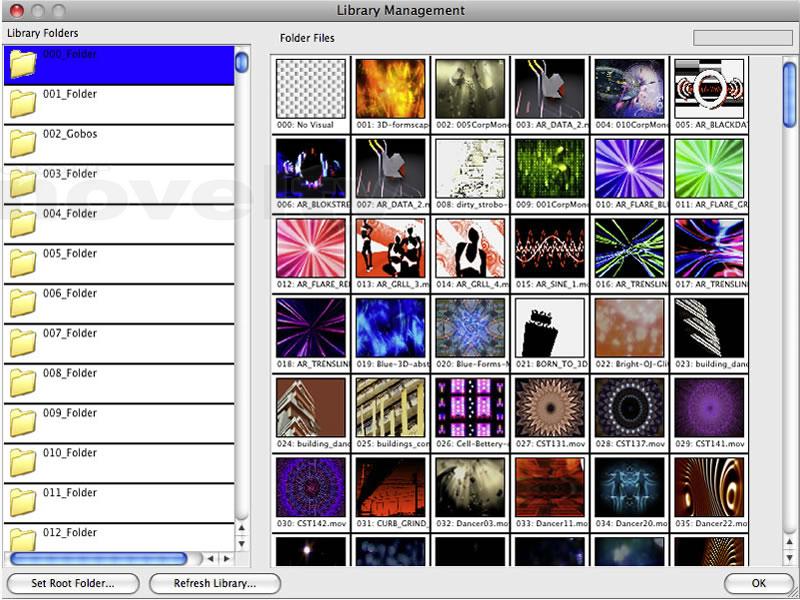This screenshot has height=600, width=800.
Task: Click the 015: AR_SINE_1 waveform thumbnail
Action: (x=549, y=248)
